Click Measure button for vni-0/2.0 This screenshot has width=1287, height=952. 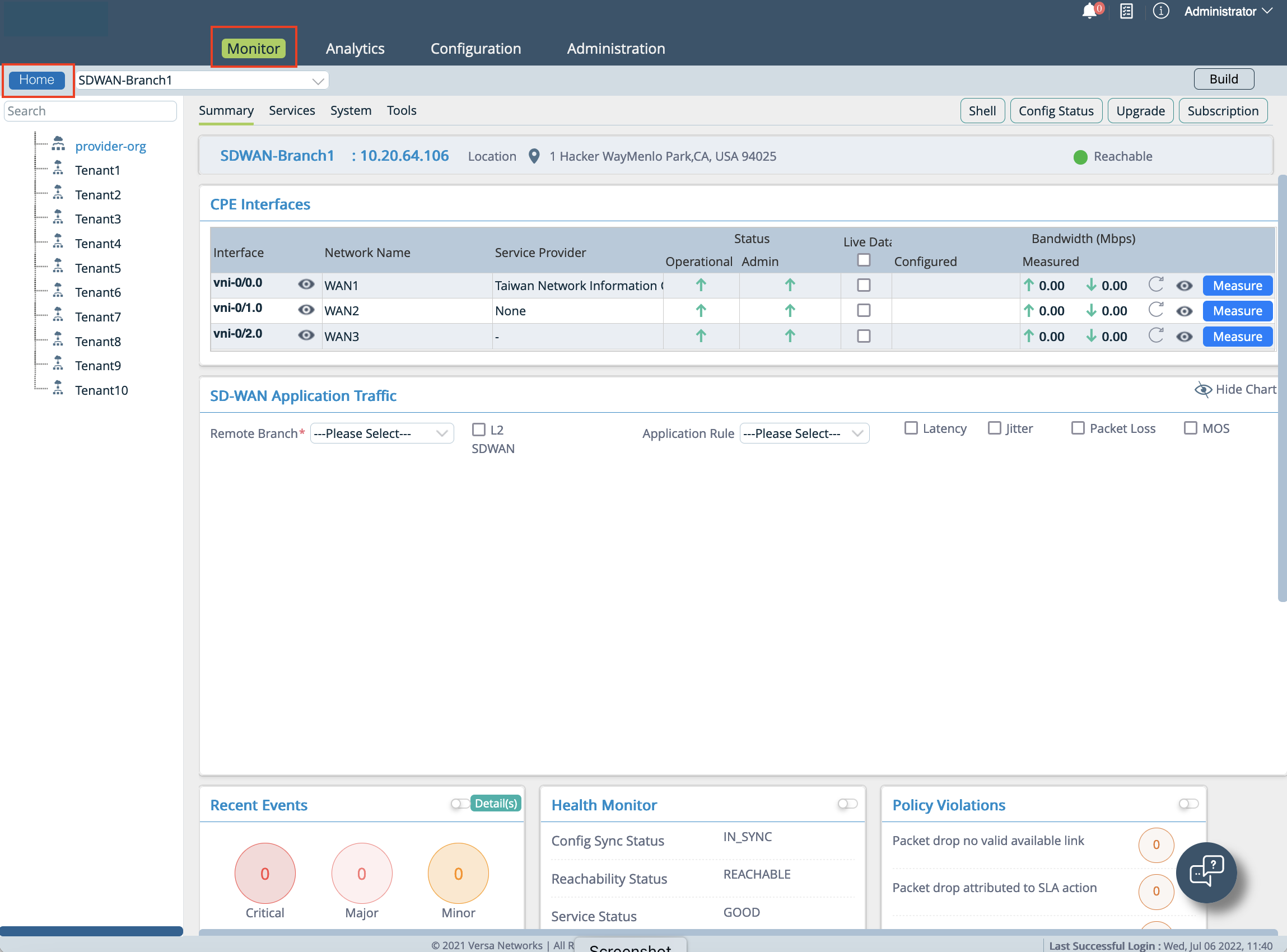click(x=1237, y=337)
